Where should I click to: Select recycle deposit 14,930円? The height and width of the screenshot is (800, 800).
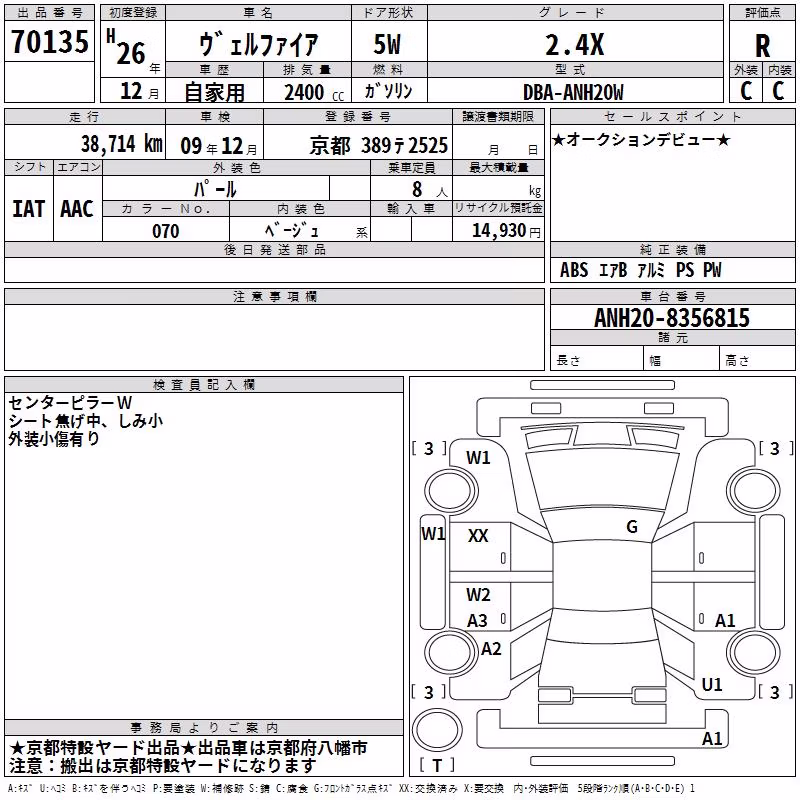coord(506,231)
